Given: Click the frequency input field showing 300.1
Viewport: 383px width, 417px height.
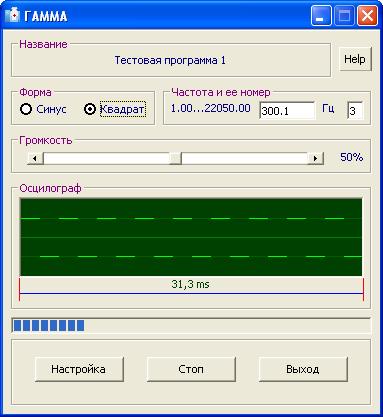Looking at the screenshot, I should click(x=287, y=111).
